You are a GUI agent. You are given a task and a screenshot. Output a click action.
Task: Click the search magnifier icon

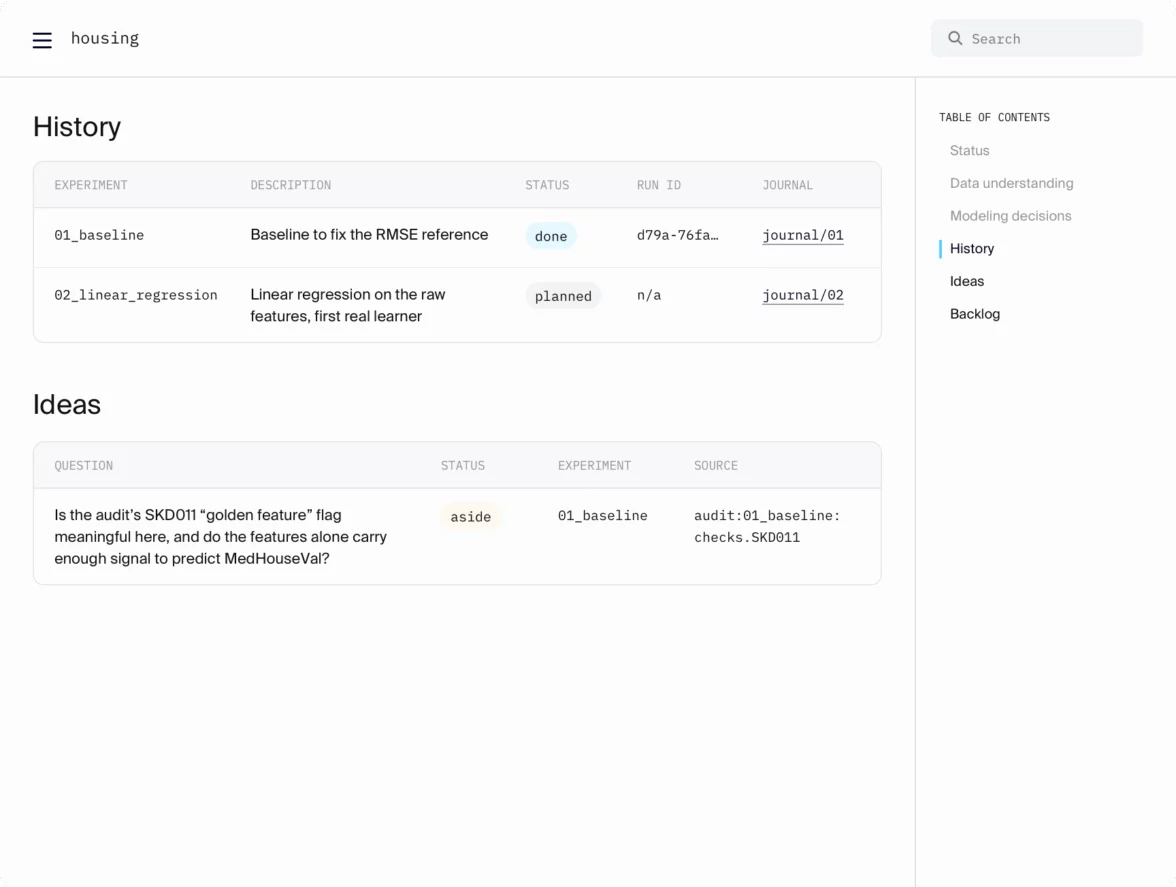(955, 38)
